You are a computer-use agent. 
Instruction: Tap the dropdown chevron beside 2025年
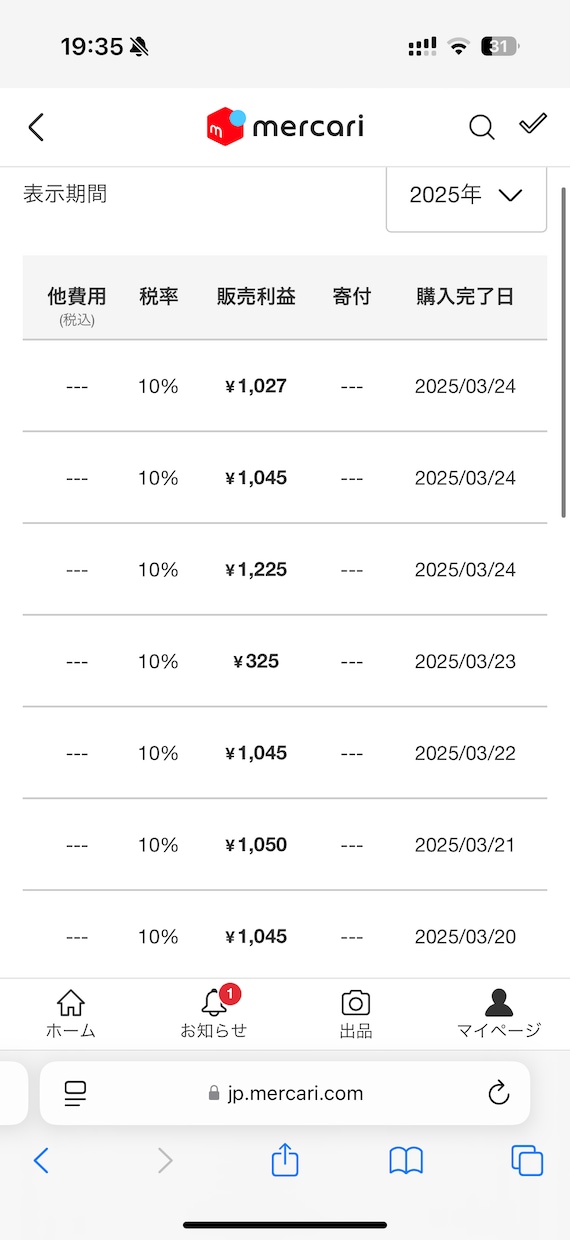pyautogui.click(x=510, y=196)
